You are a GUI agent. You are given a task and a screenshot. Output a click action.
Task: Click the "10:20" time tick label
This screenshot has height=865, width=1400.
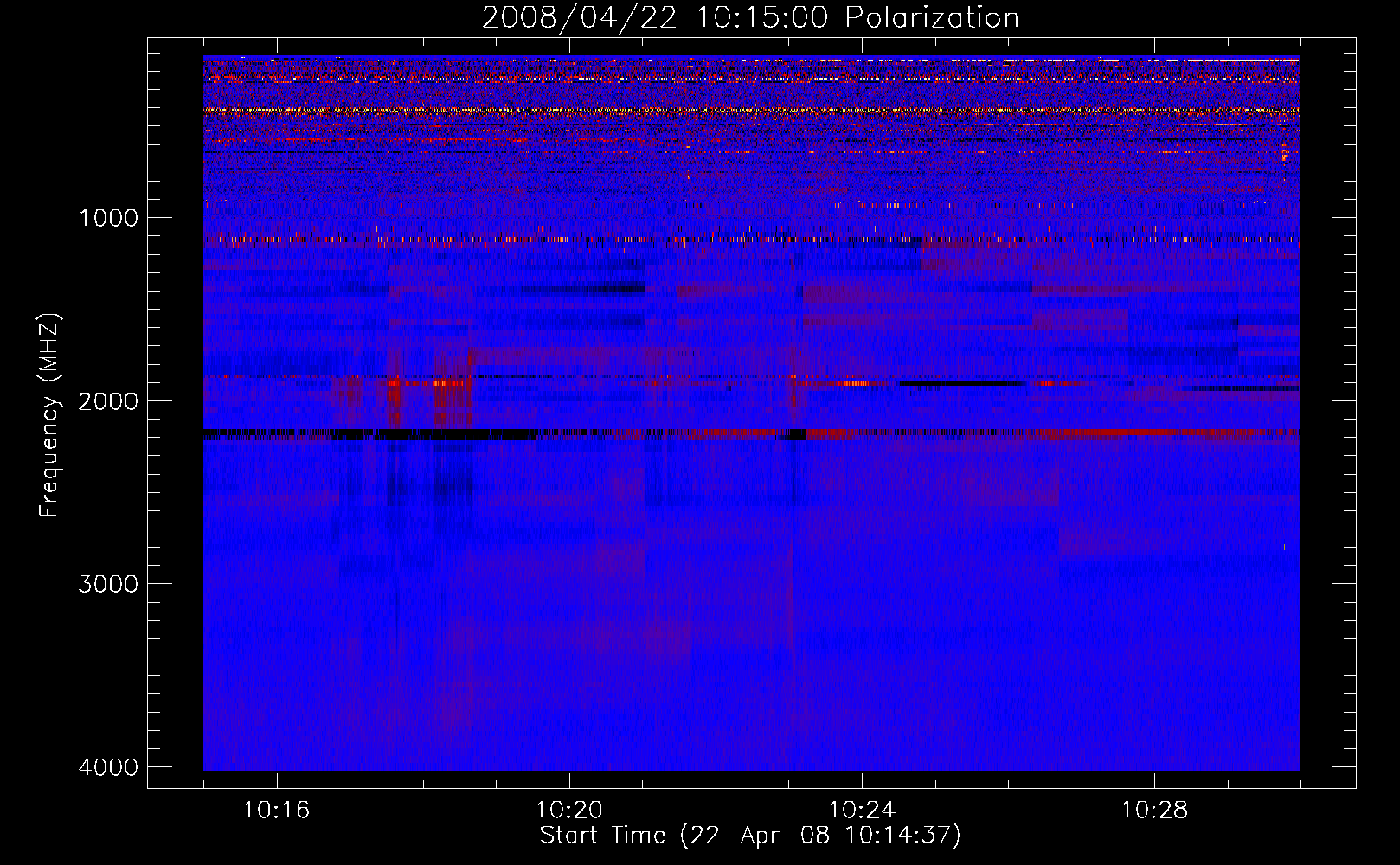pos(568,811)
